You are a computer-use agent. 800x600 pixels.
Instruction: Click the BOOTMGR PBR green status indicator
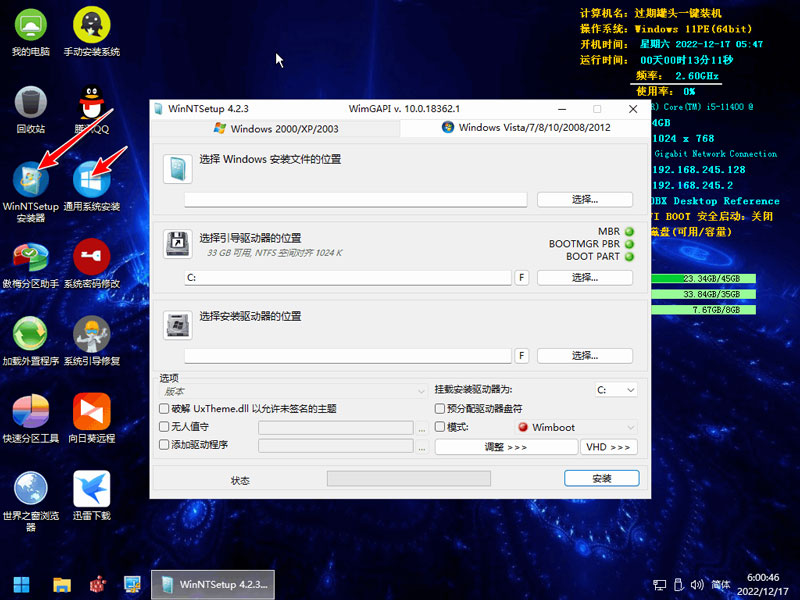[630, 244]
